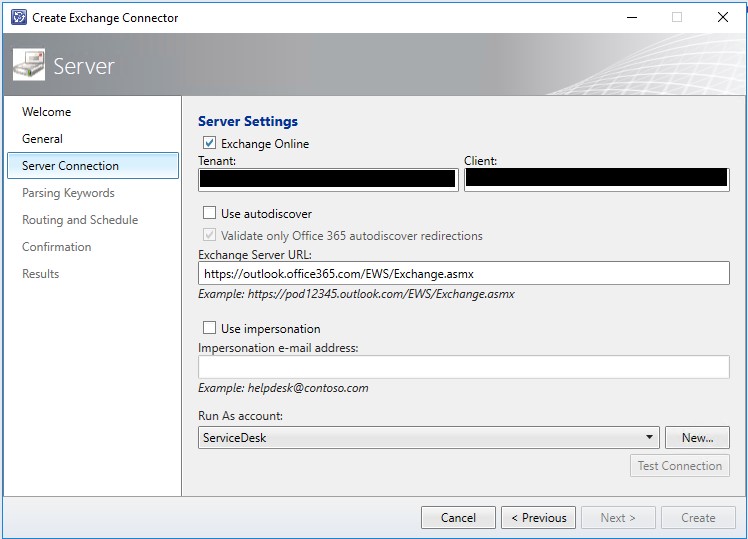Viewport: 748px width, 539px height.
Task: Click the Server Settings heading
Action: pos(248,121)
